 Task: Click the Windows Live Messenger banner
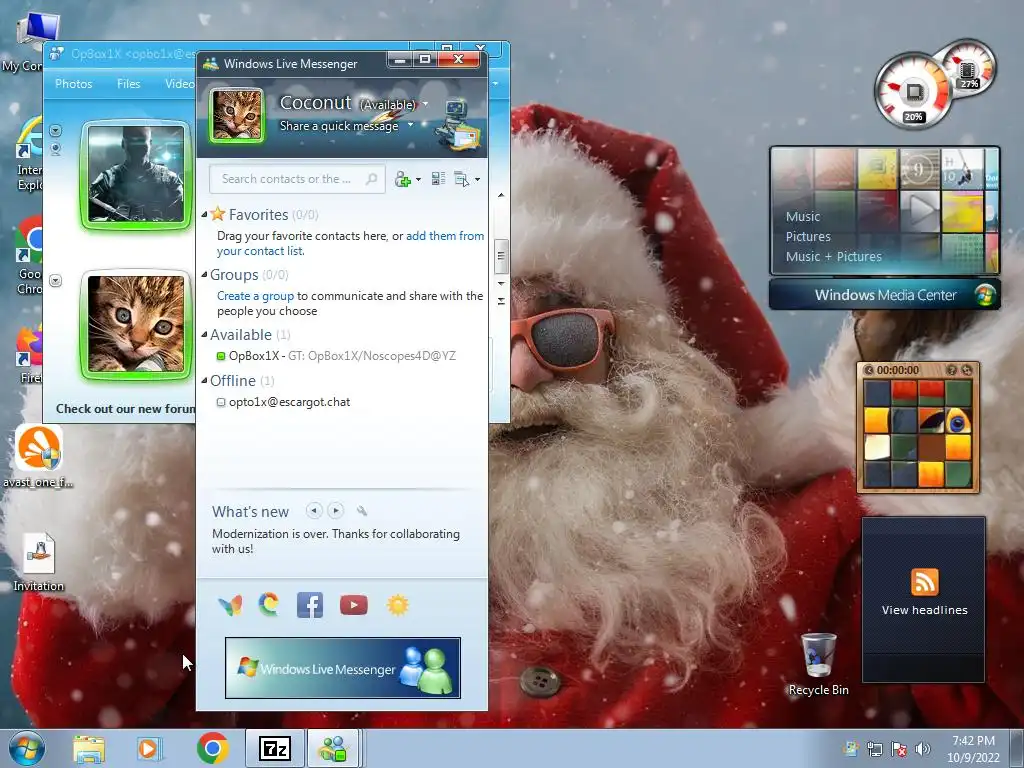tap(343, 668)
